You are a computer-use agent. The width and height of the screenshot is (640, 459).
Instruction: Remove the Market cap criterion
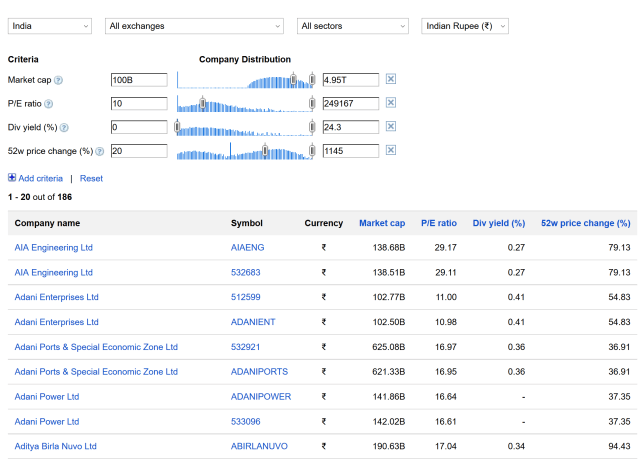pyautogui.click(x=391, y=79)
